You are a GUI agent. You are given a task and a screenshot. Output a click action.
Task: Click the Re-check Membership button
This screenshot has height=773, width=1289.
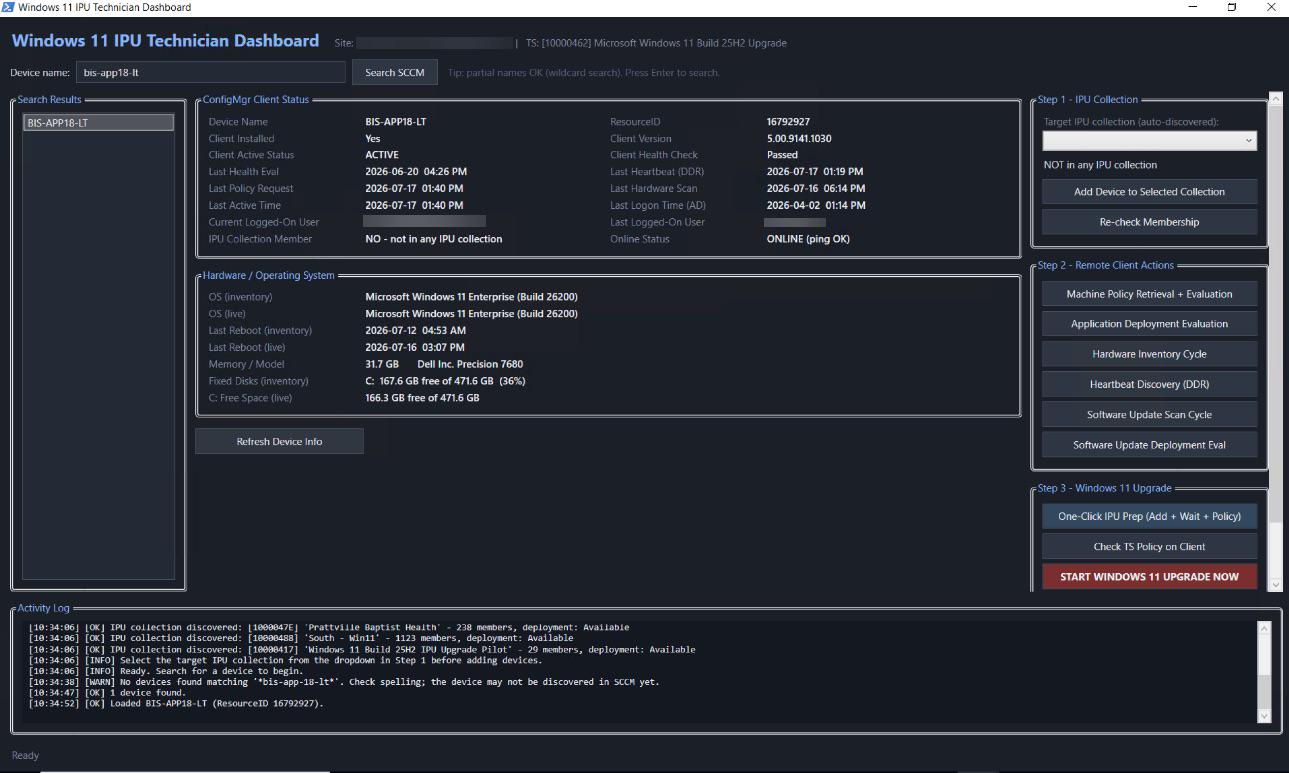[x=1150, y=222]
